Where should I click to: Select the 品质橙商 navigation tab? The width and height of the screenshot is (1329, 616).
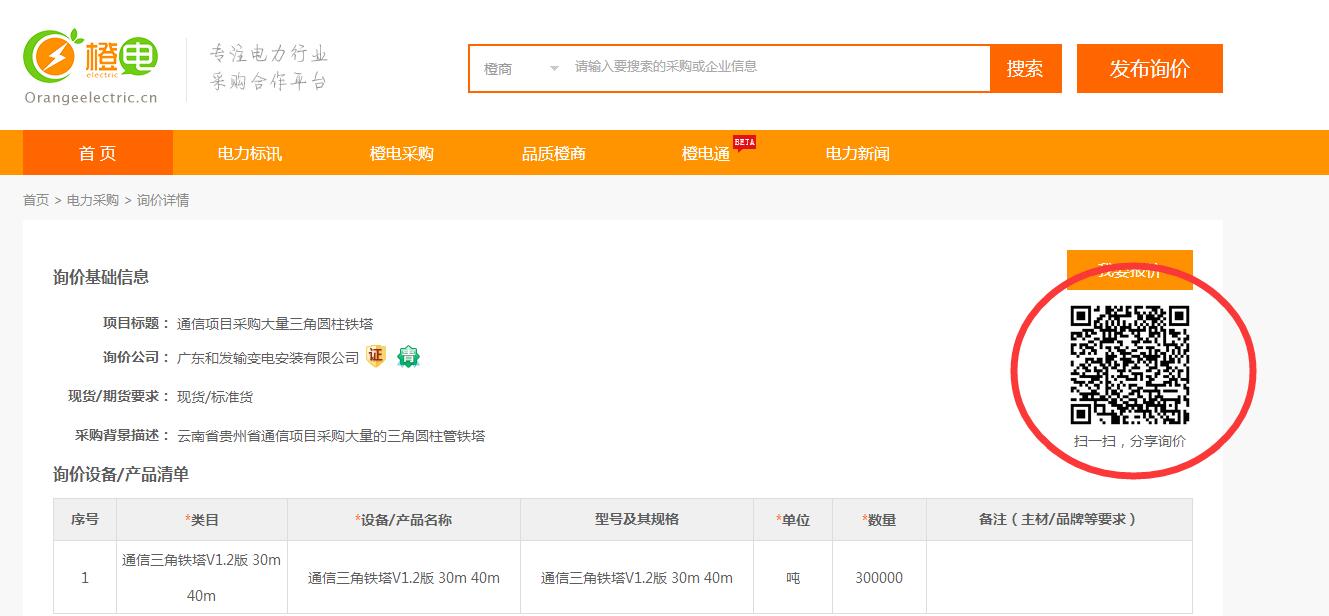point(554,153)
